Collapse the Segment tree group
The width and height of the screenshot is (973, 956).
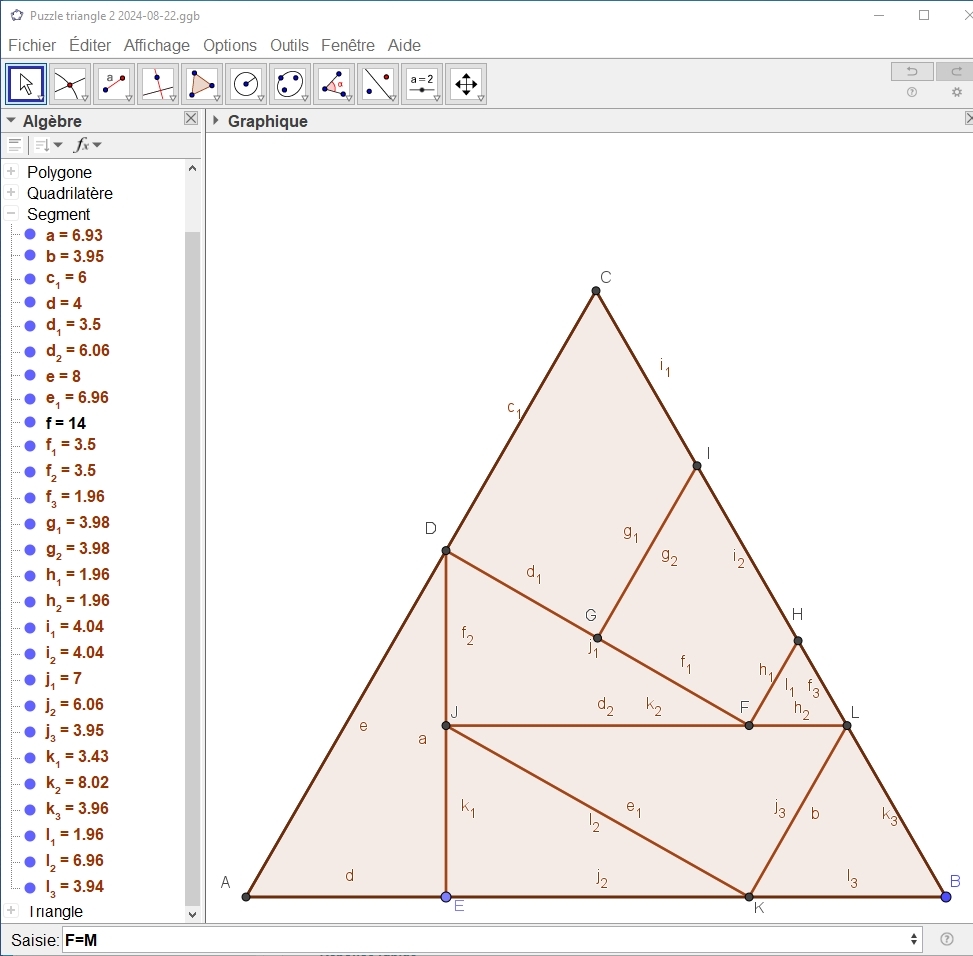pos(12,214)
